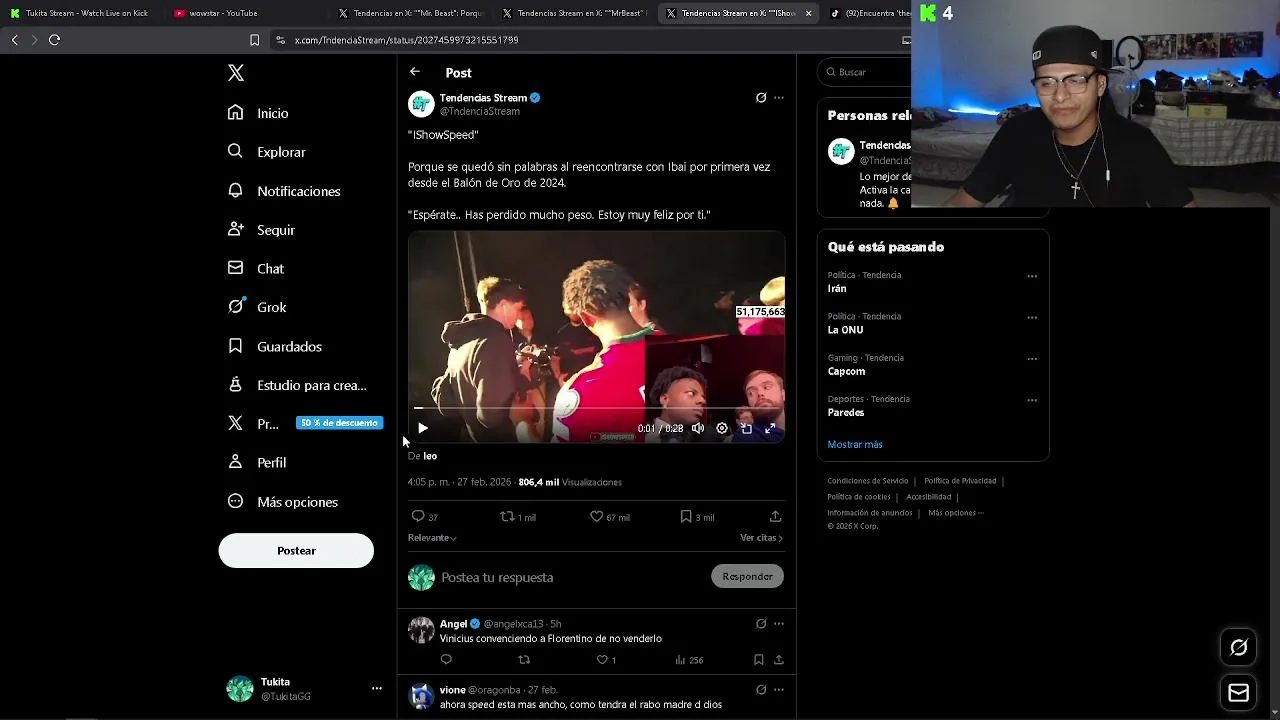
Task: Open the Grok floating button
Action: pos(1238,648)
